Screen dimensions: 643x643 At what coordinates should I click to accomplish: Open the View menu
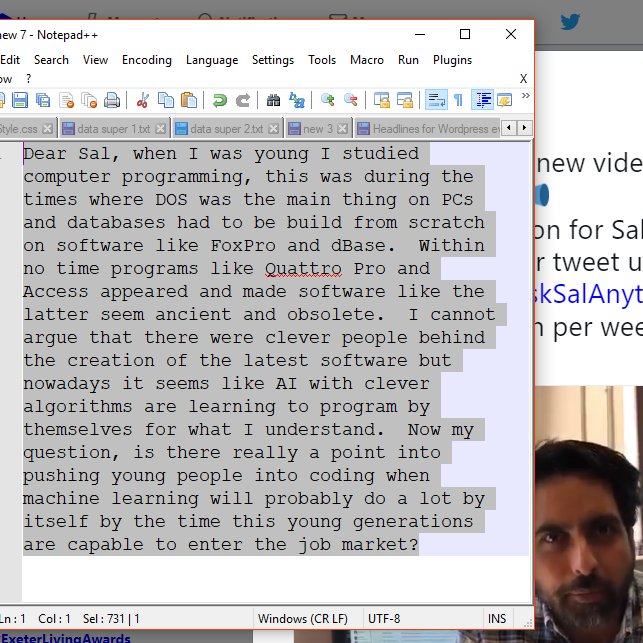(x=95, y=60)
